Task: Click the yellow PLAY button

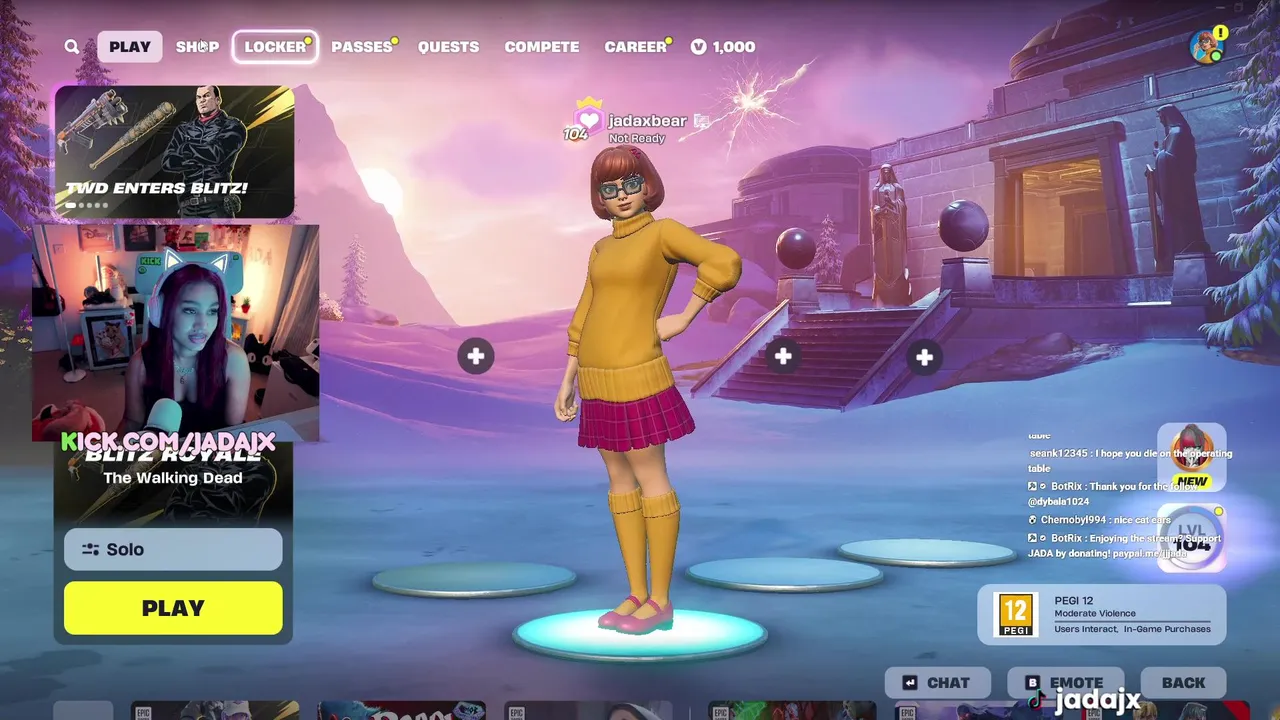Action: click(x=173, y=608)
